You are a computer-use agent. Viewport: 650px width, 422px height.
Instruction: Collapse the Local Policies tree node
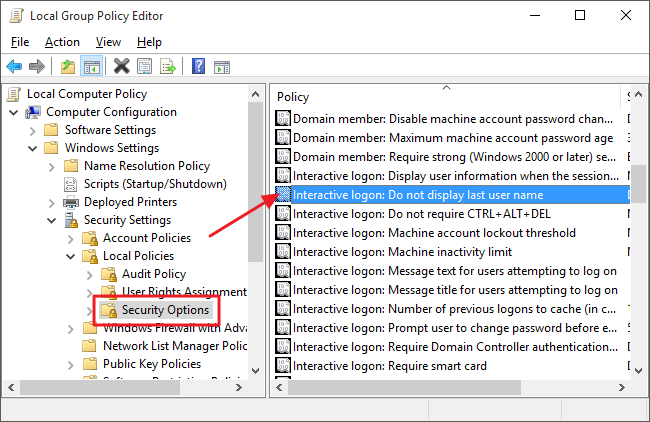pyautogui.click(x=71, y=256)
